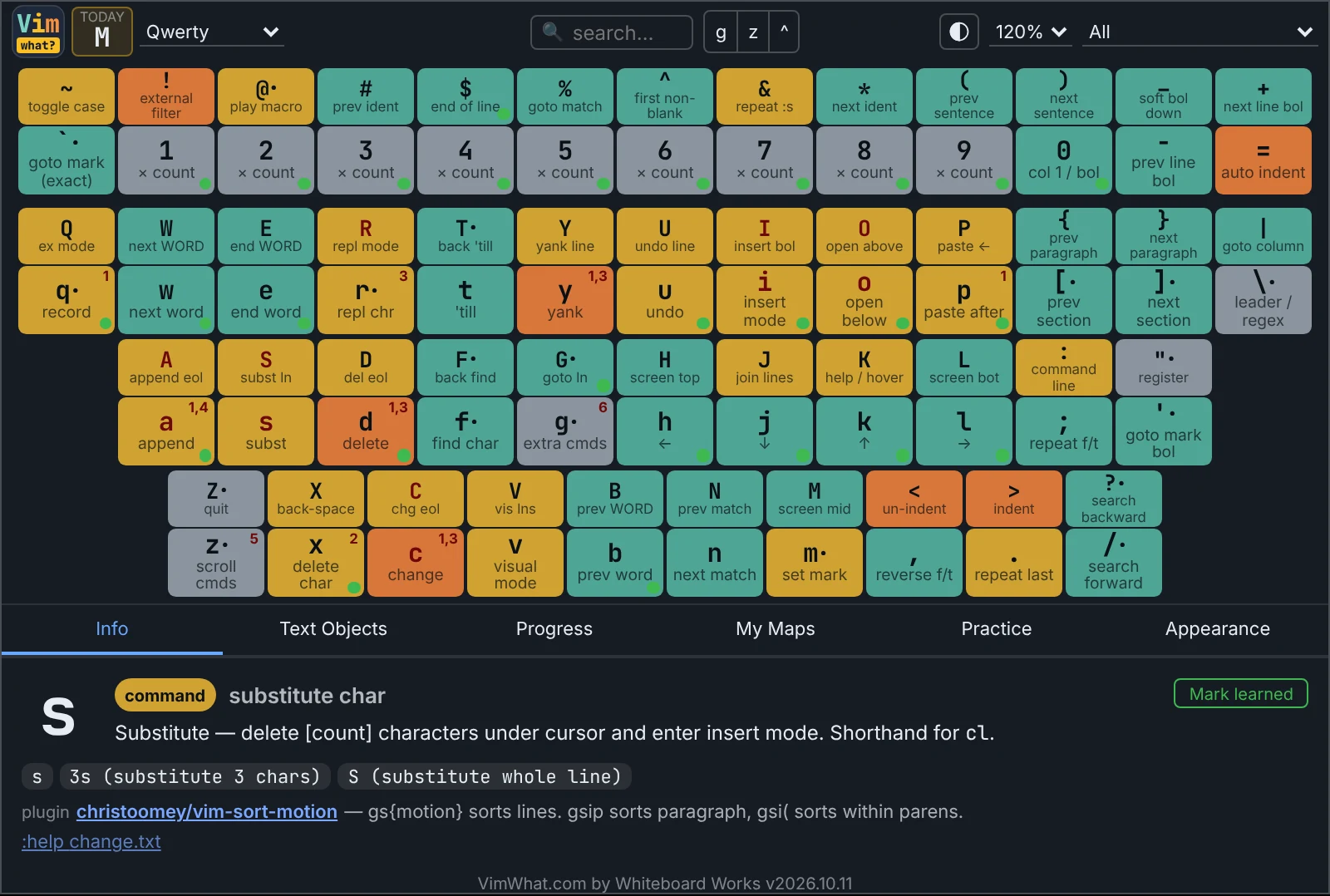Select the = auto indent key

tap(1263, 160)
